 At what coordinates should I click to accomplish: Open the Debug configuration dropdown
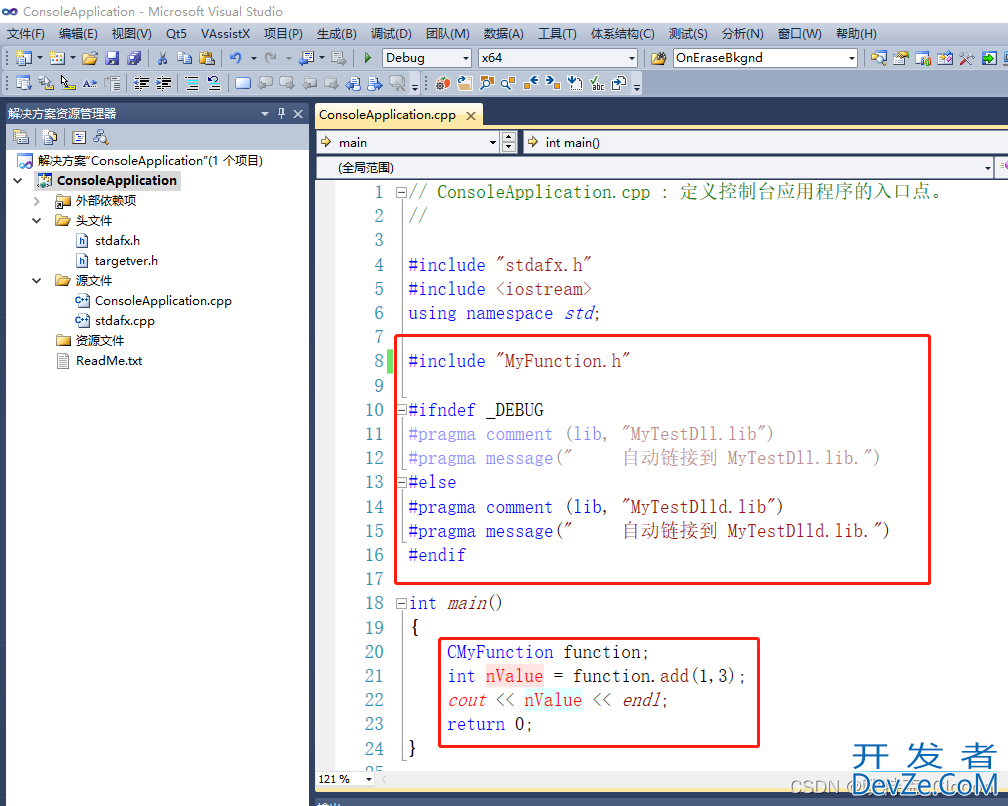click(x=466, y=58)
